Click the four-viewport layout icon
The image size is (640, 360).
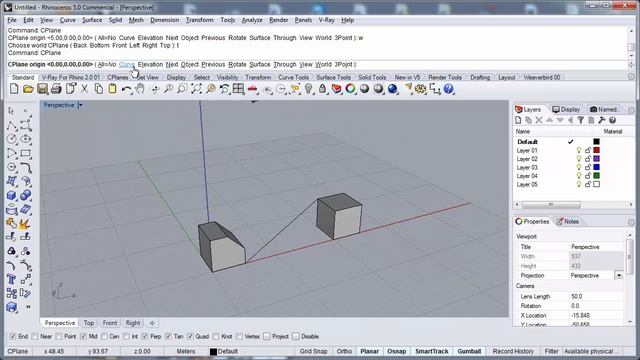pos(238,89)
